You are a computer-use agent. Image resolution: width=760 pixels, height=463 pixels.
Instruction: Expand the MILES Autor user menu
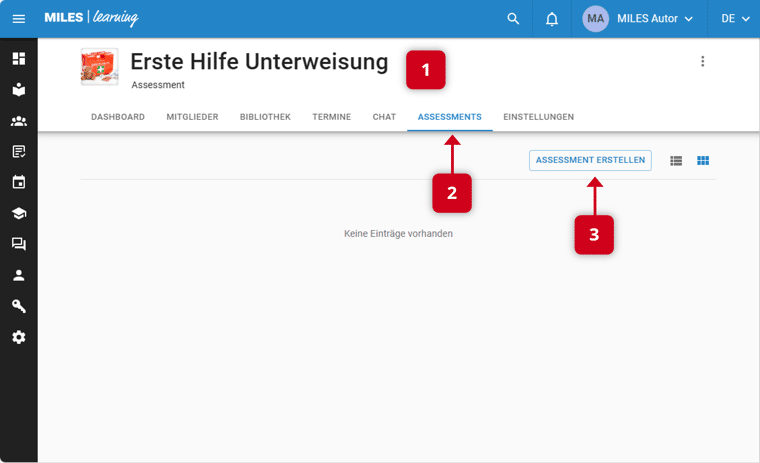tap(639, 19)
